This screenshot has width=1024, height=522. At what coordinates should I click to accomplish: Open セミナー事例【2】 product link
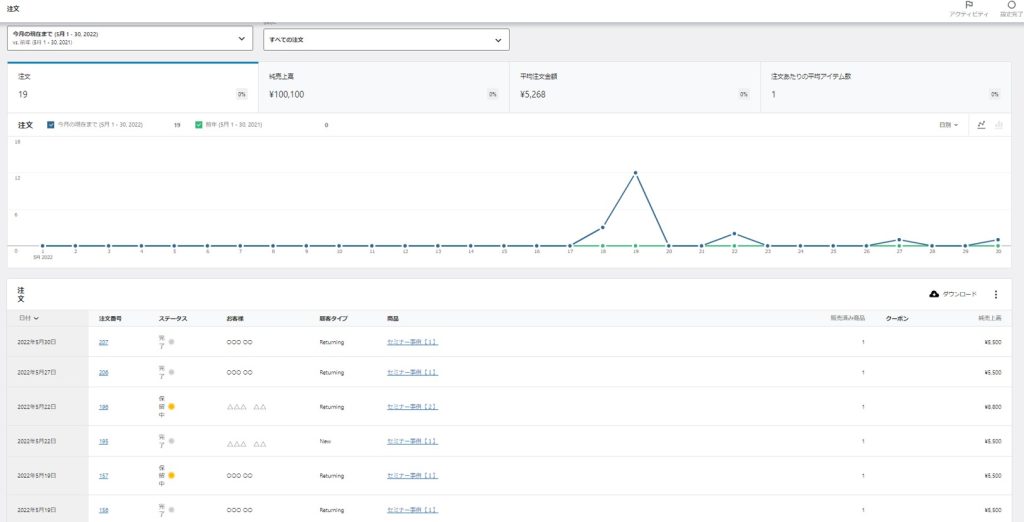[412, 407]
